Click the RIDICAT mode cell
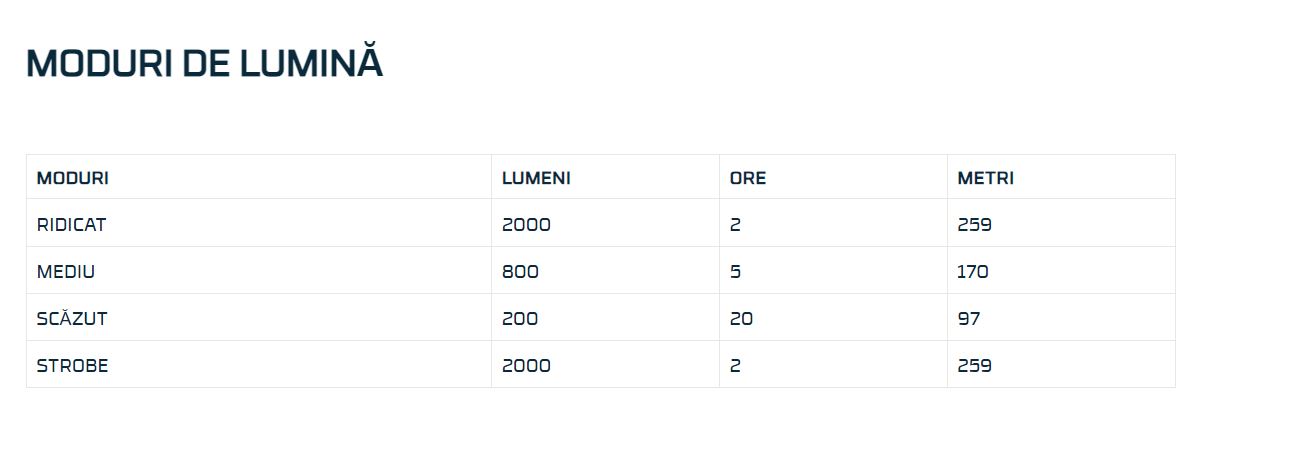 click(71, 225)
